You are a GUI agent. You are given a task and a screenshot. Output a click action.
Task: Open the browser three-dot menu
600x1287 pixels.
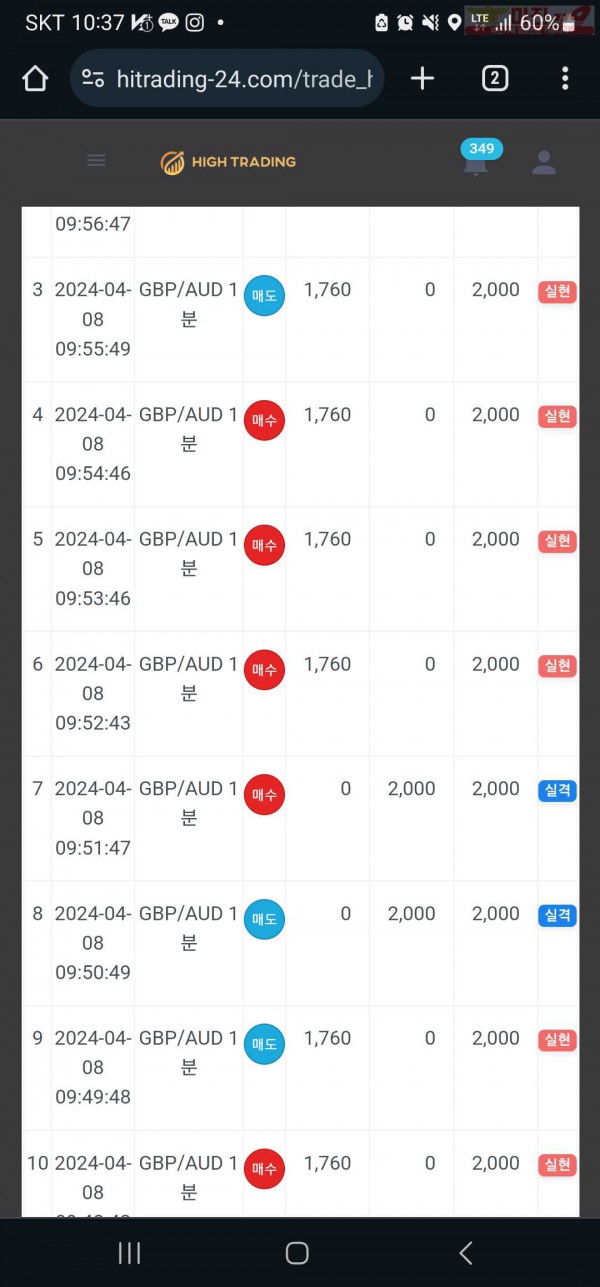pos(565,78)
